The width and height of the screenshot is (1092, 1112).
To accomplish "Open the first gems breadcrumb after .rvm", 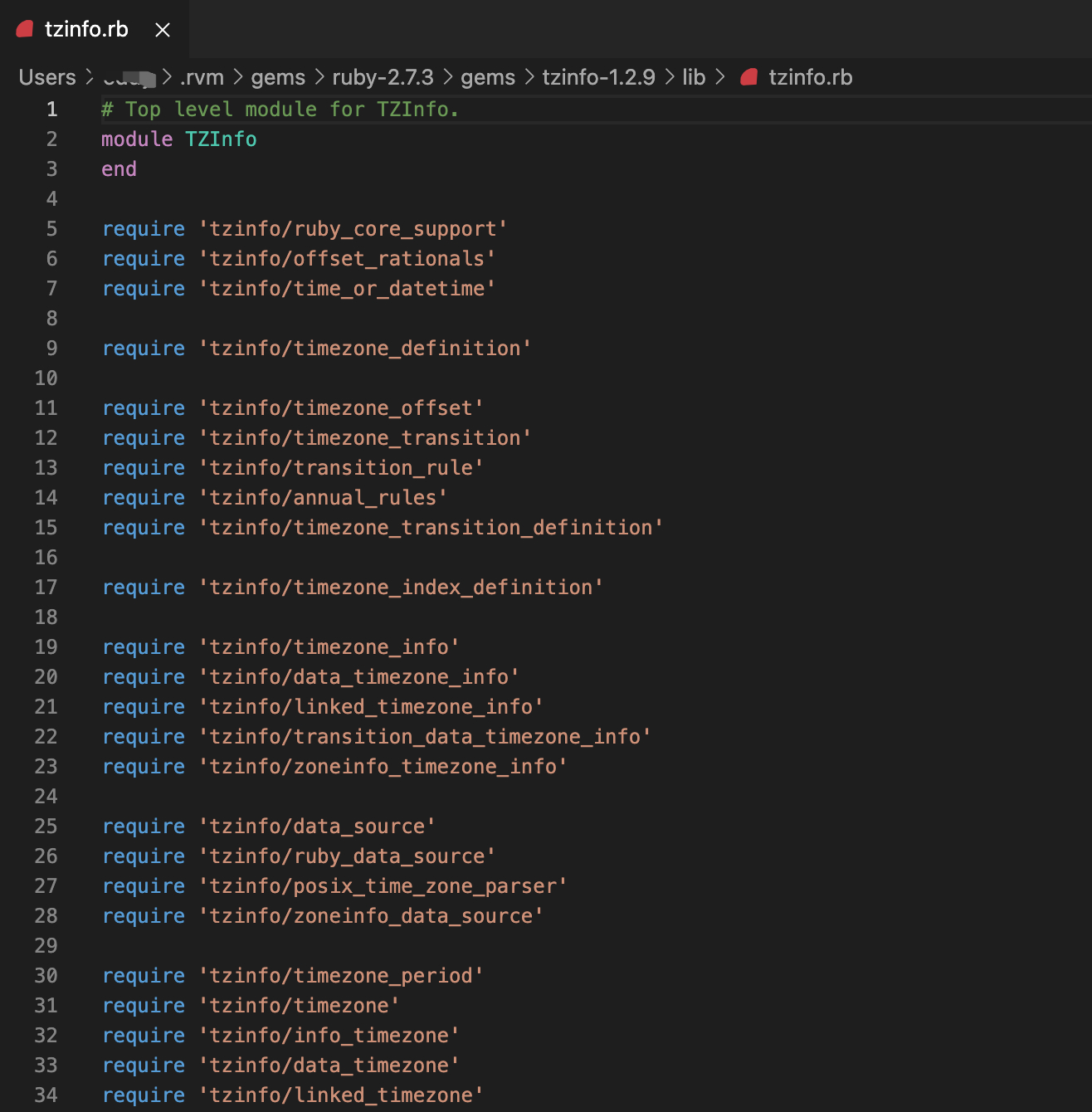I will click(x=278, y=77).
